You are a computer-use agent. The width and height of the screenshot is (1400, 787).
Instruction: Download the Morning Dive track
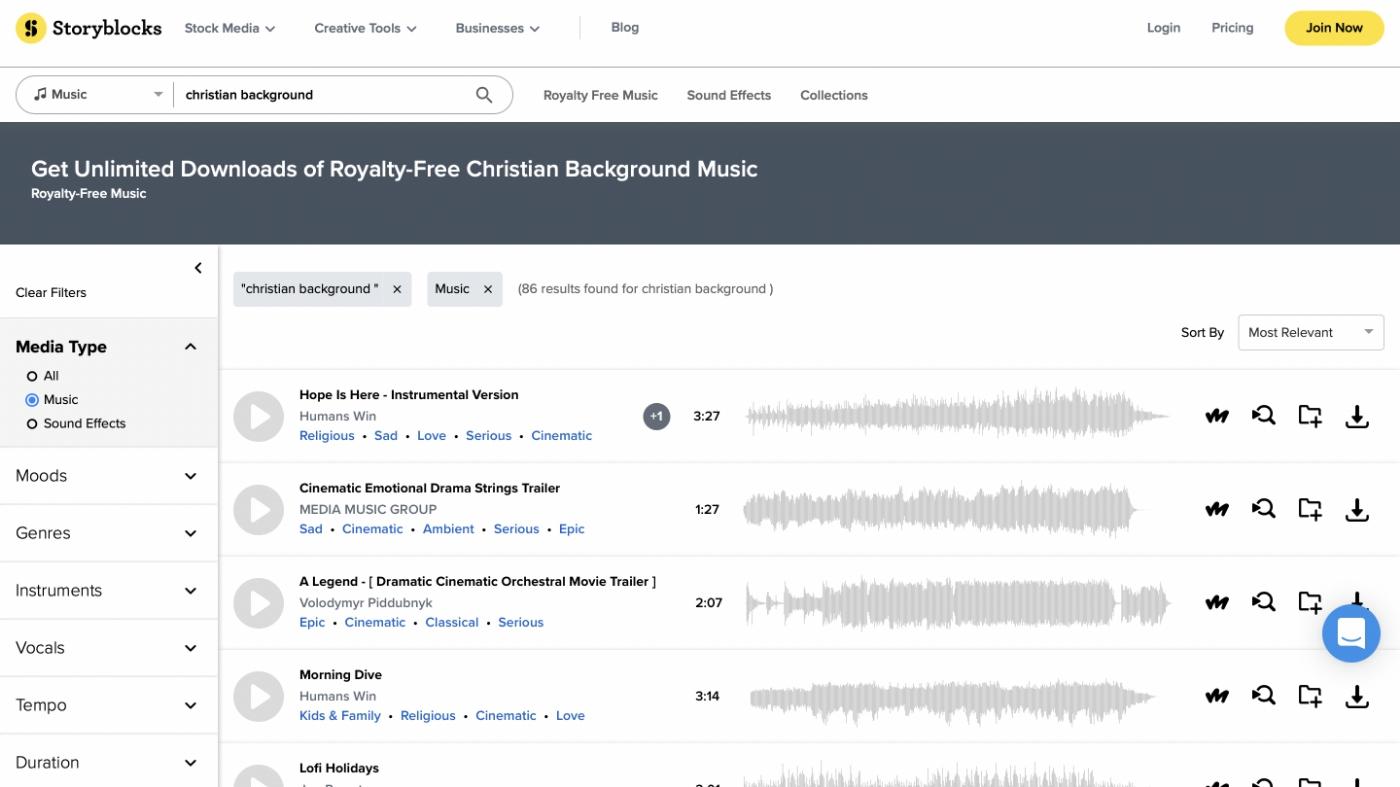point(1357,696)
